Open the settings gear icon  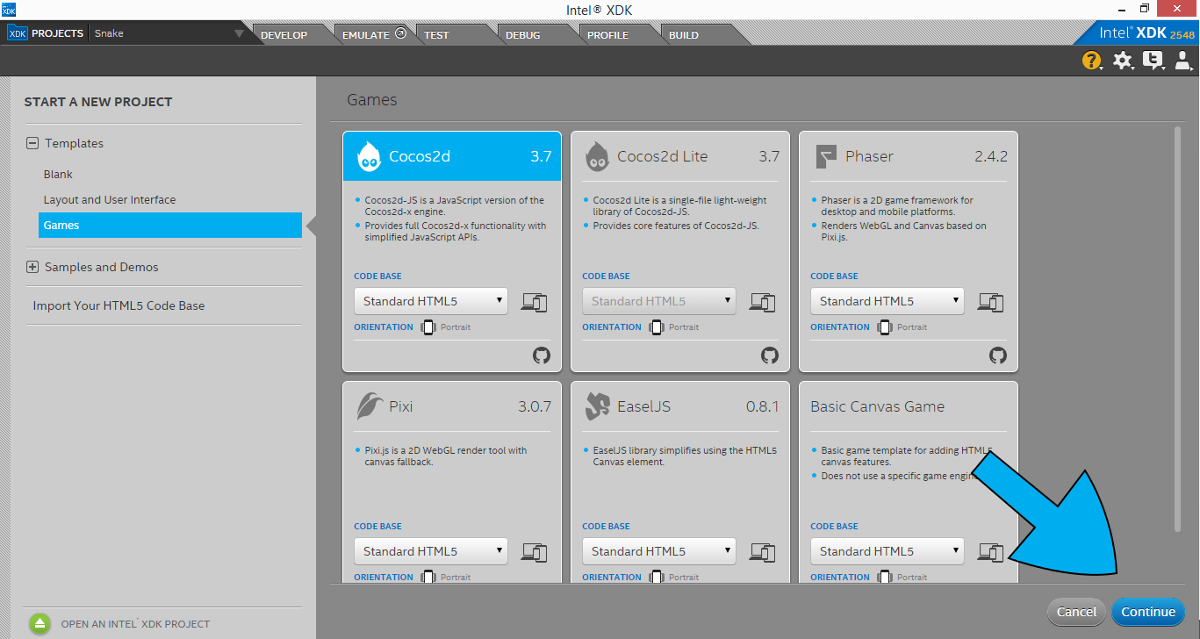click(1123, 60)
